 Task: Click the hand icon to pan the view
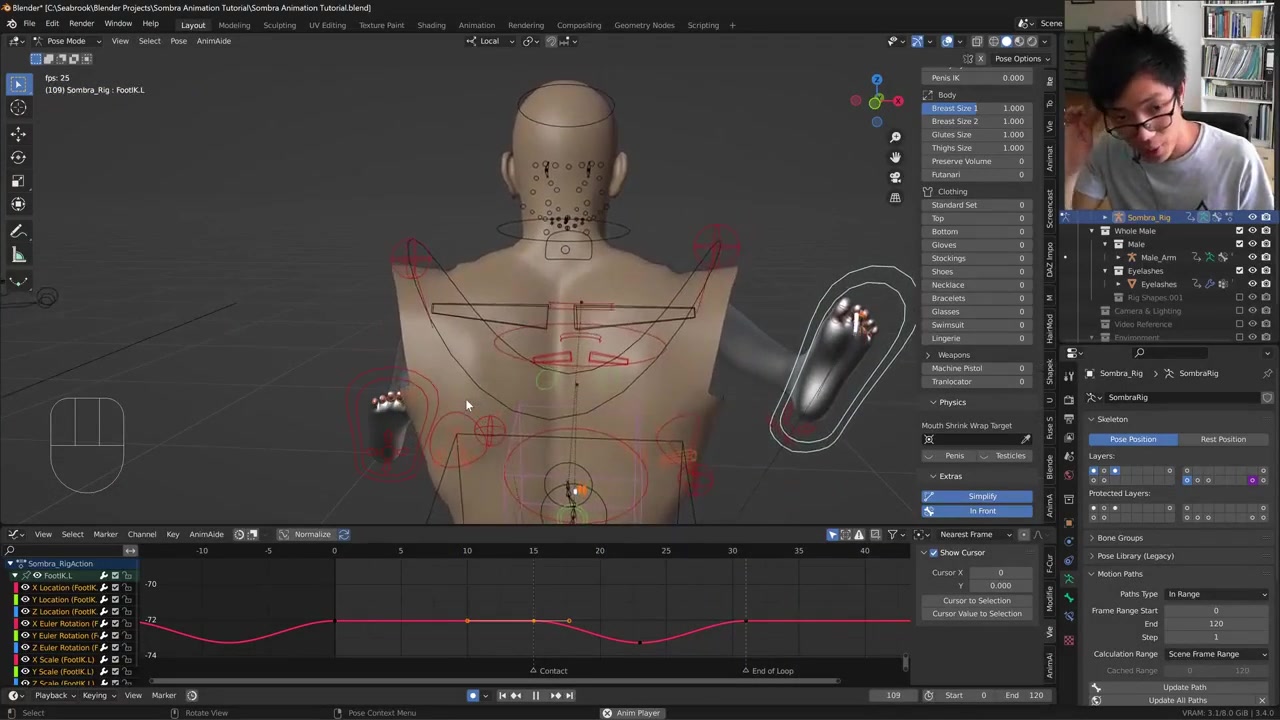click(895, 157)
